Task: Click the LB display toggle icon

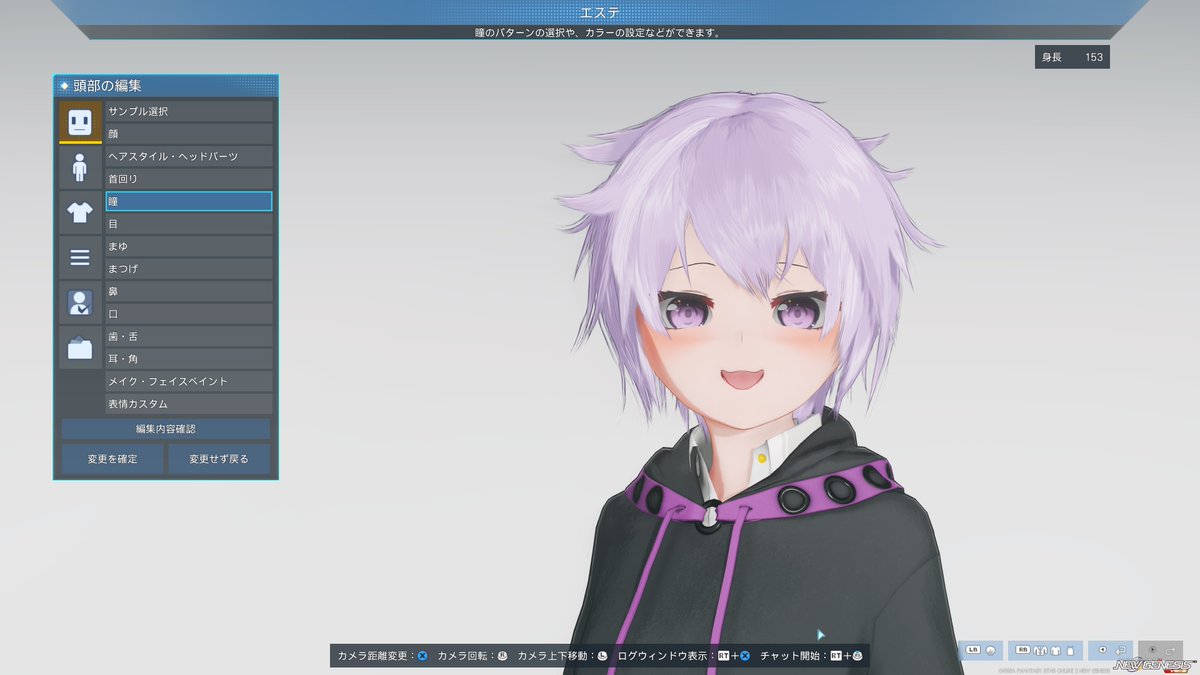Action: [981, 650]
